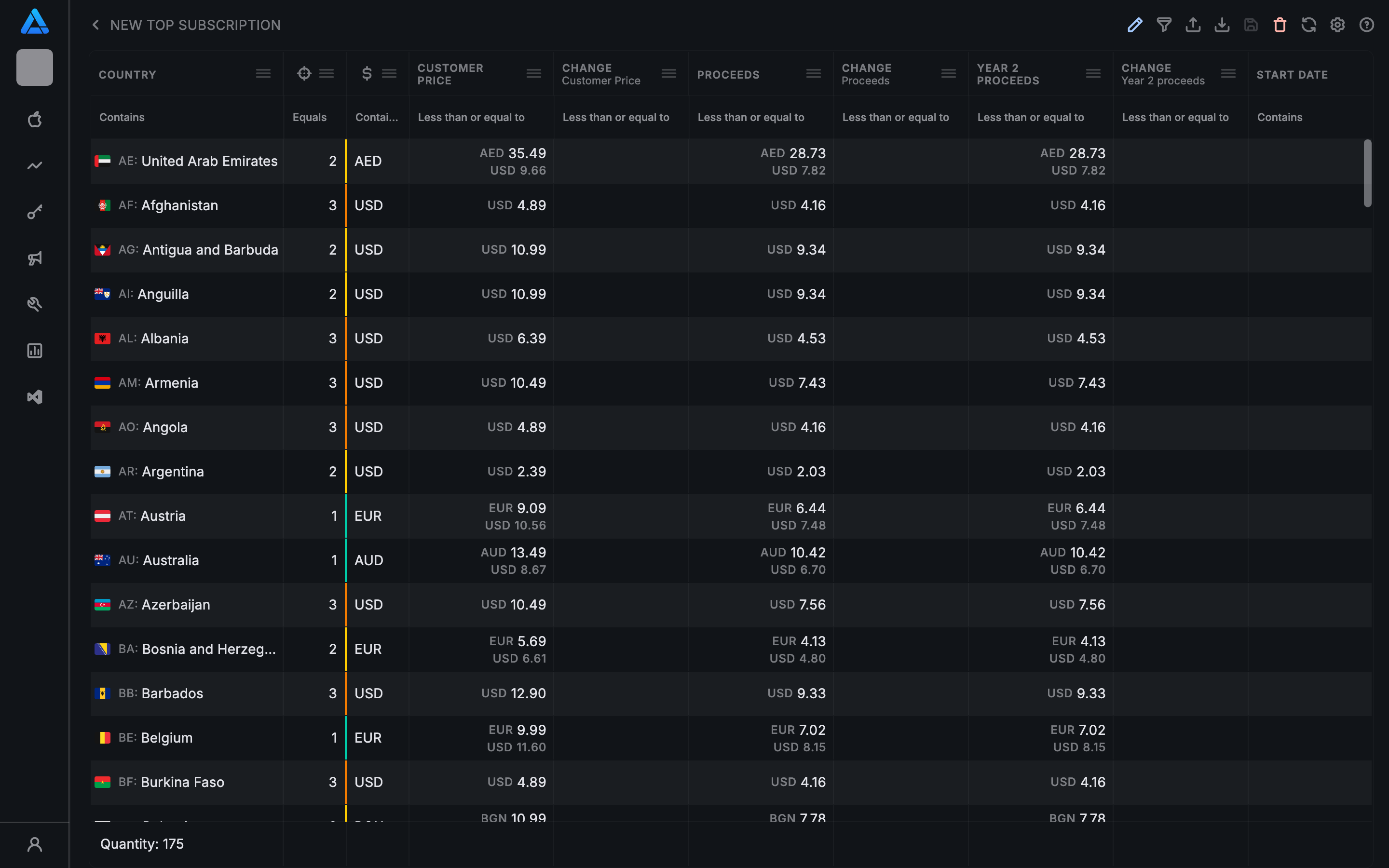Open the bar chart sidebar section

[x=34, y=351]
